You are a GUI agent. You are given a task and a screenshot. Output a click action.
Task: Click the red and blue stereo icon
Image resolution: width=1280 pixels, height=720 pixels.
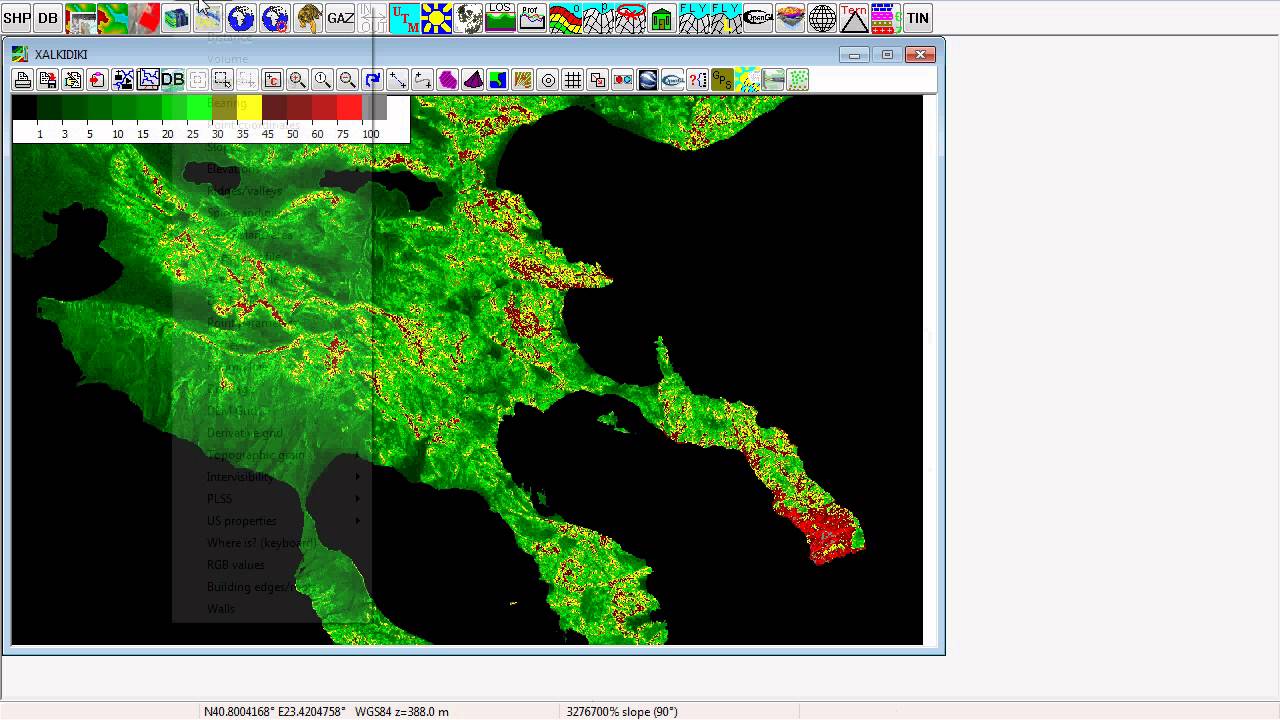coord(622,80)
